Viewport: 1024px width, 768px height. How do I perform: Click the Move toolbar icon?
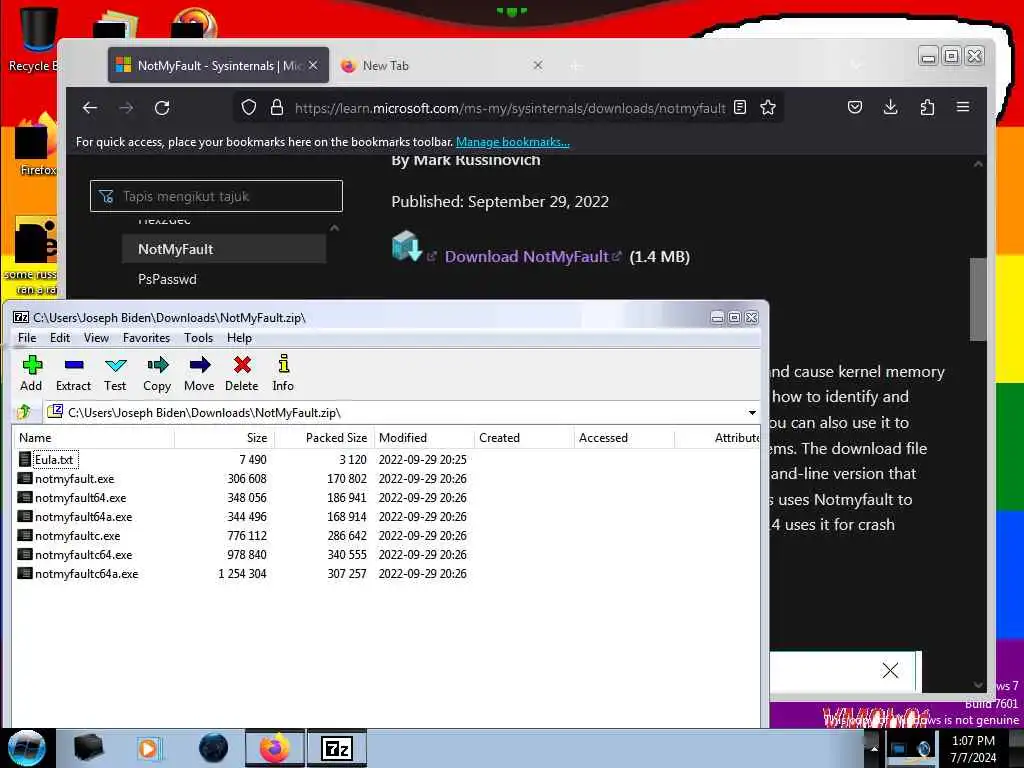point(199,373)
